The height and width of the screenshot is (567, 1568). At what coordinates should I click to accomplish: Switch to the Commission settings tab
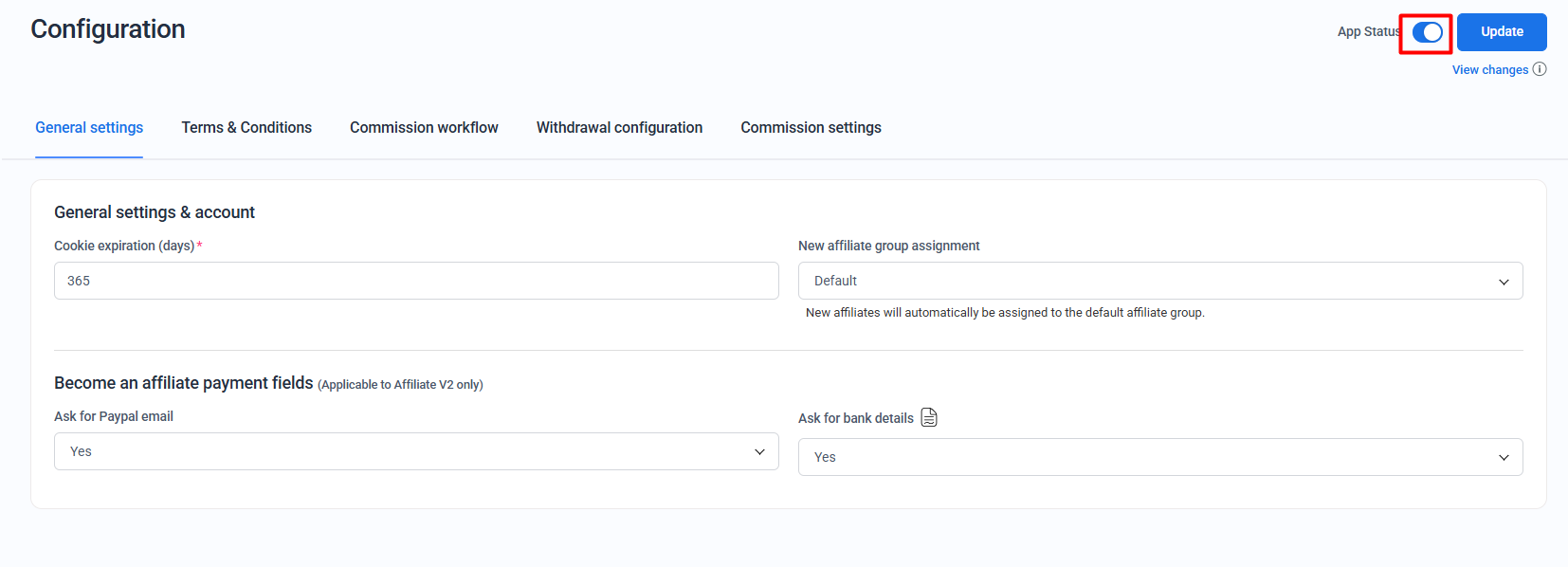[811, 128]
